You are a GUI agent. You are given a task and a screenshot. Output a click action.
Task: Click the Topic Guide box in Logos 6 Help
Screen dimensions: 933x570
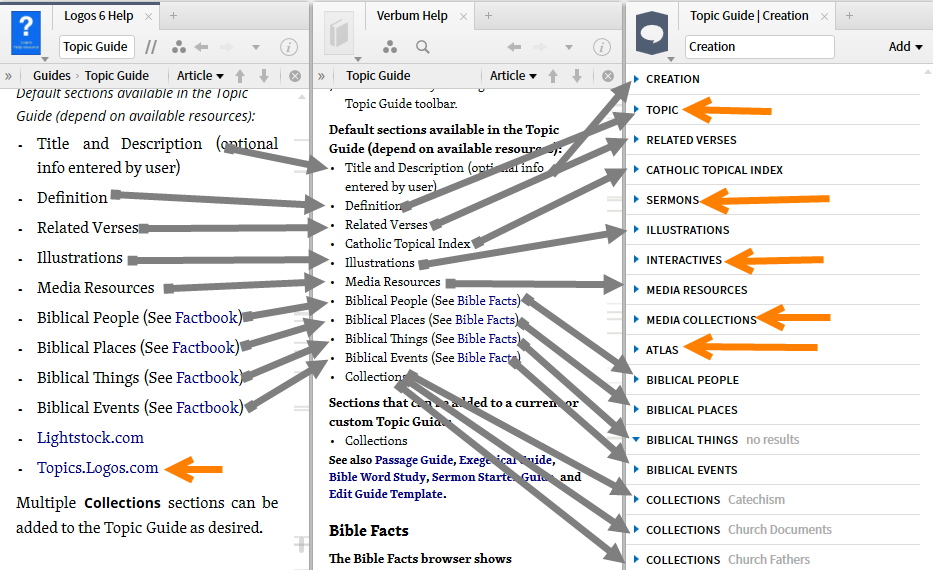click(96, 46)
